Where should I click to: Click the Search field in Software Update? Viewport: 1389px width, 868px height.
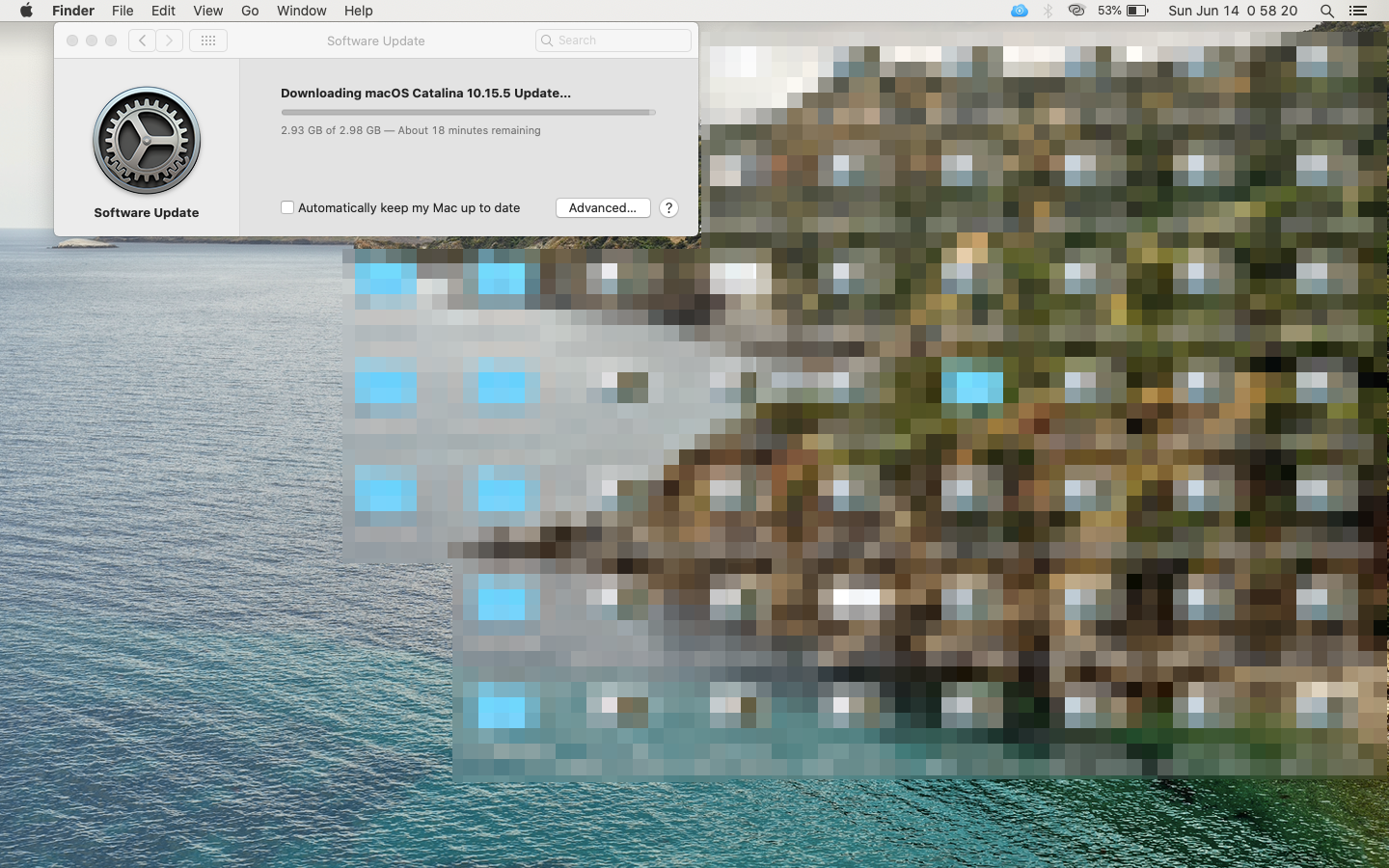coord(613,41)
